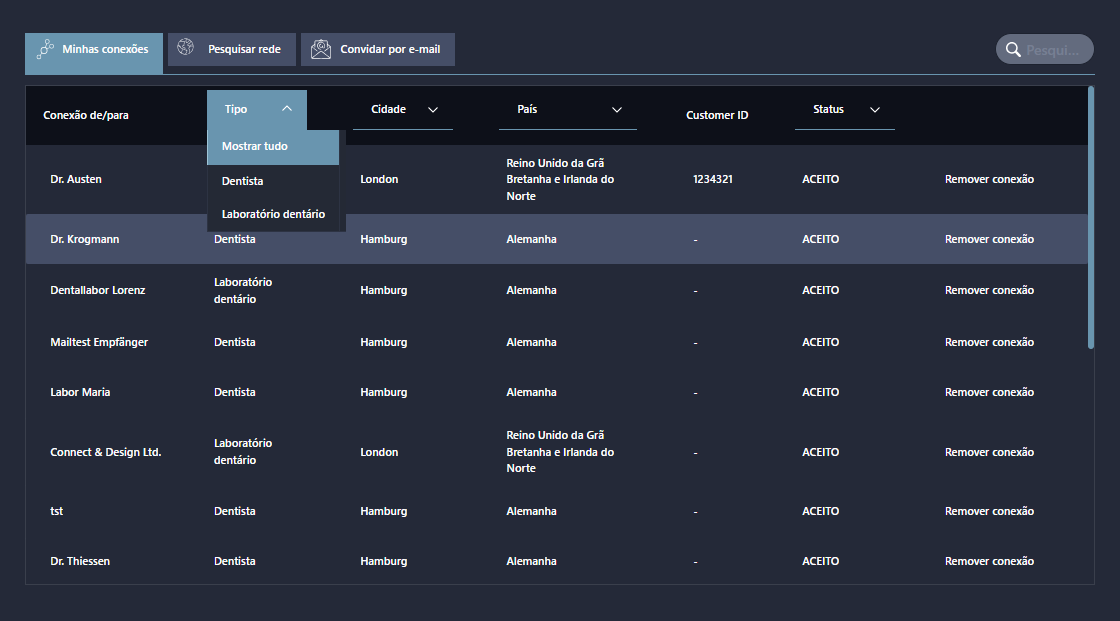Open the Status filter dropdown

coord(875,110)
